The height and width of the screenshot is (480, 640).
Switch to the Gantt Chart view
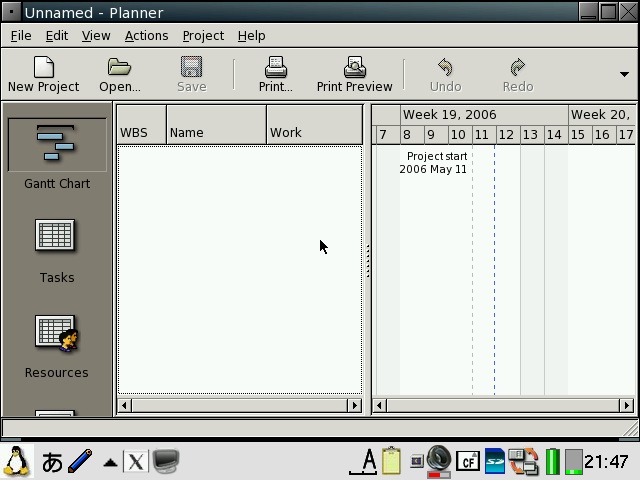coord(57,155)
